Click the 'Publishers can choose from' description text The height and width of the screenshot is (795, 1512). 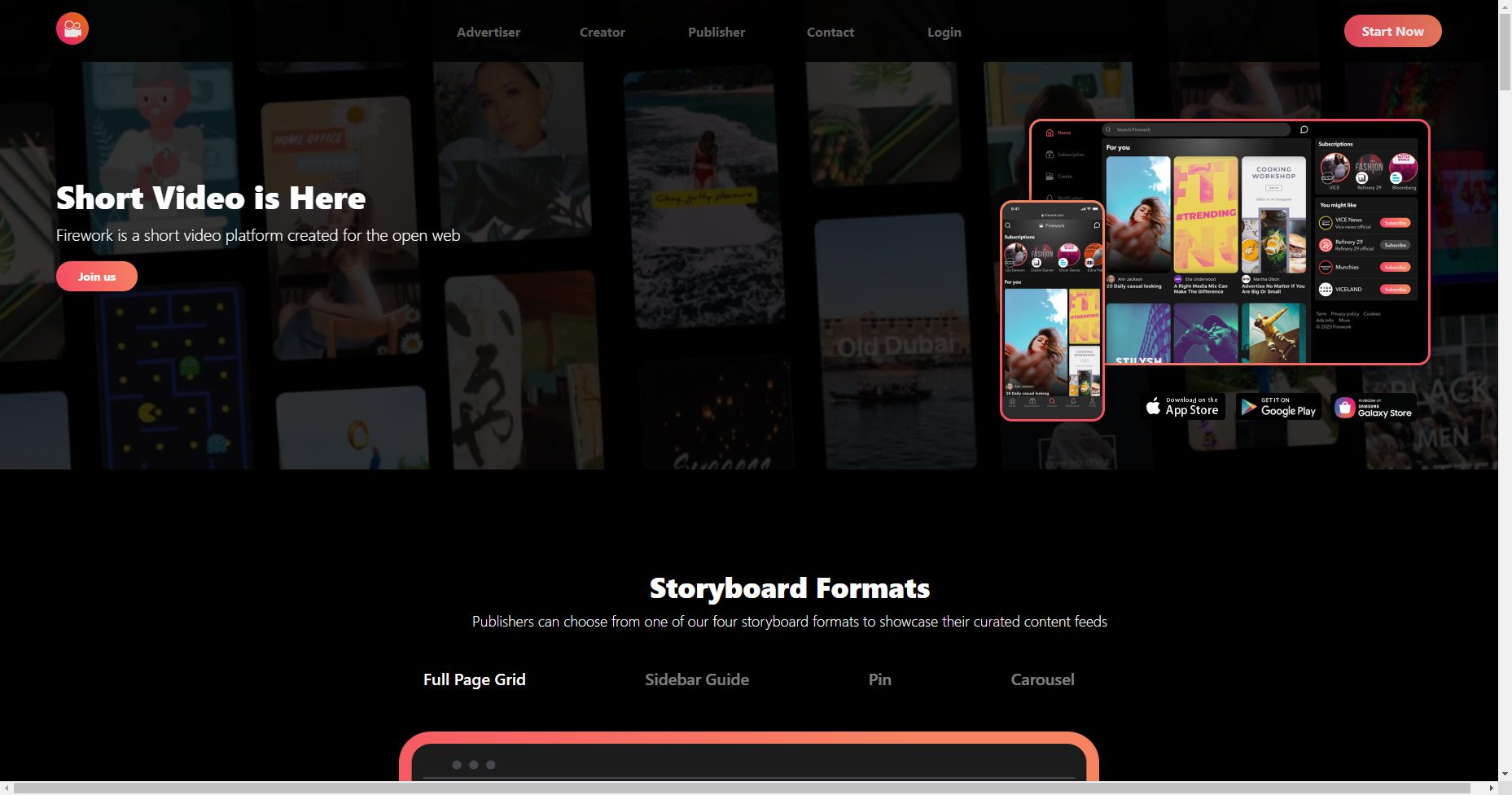click(x=790, y=622)
